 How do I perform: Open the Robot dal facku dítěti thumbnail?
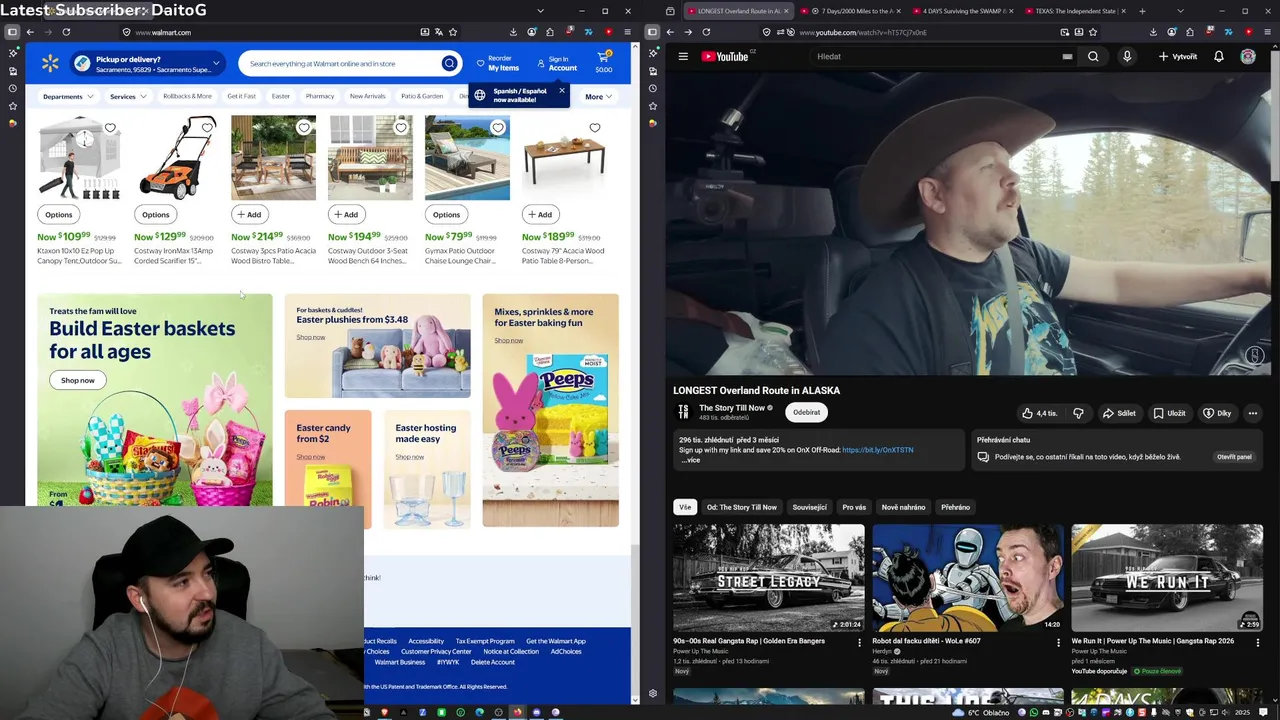coord(968,577)
